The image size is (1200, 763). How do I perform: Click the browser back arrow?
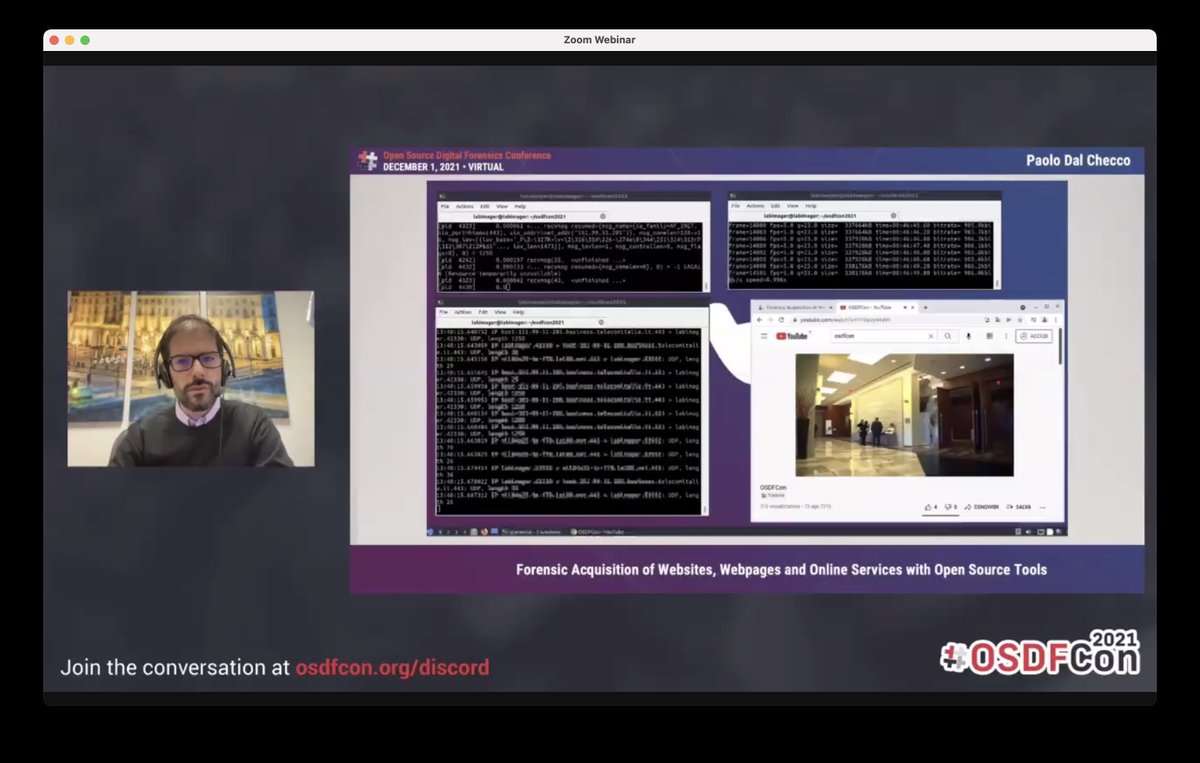point(760,318)
